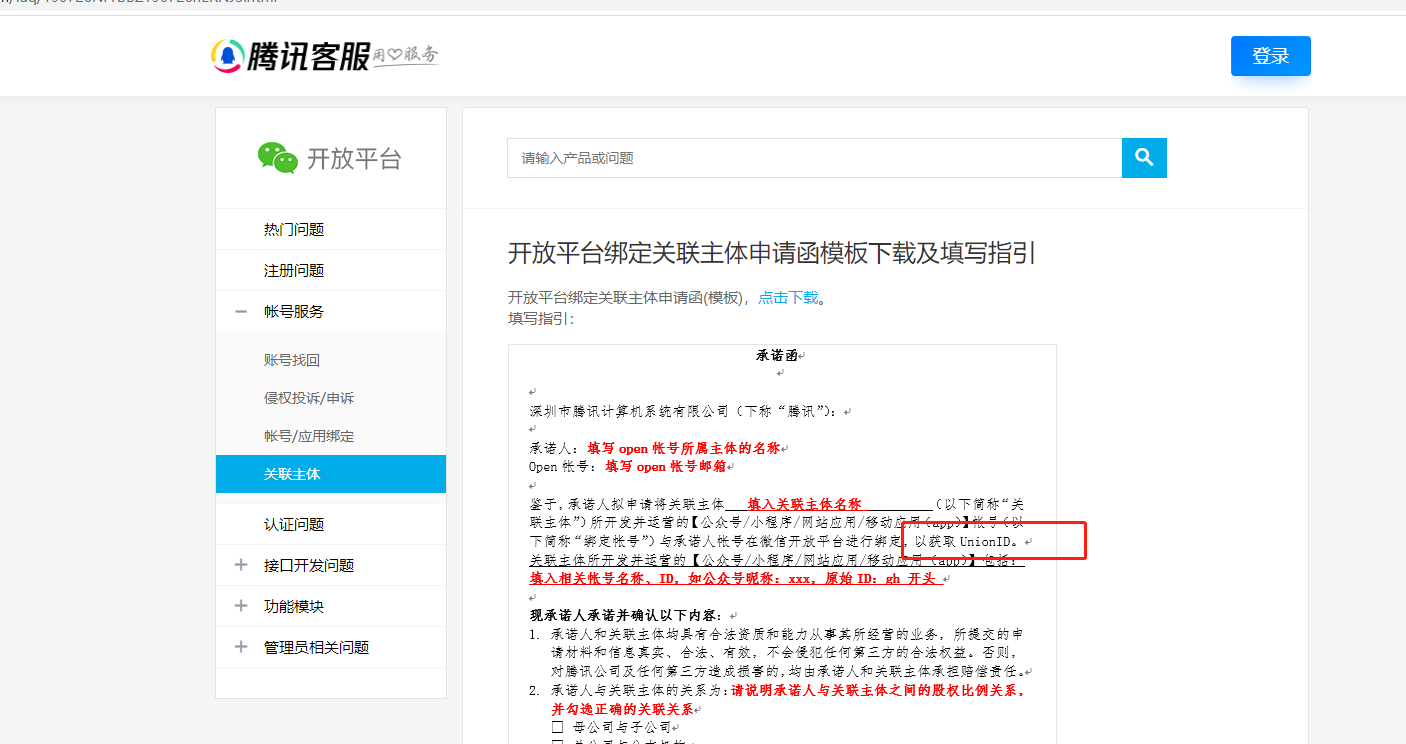
Task: Click the Tencent Customer Service logo
Action: click(x=291, y=56)
